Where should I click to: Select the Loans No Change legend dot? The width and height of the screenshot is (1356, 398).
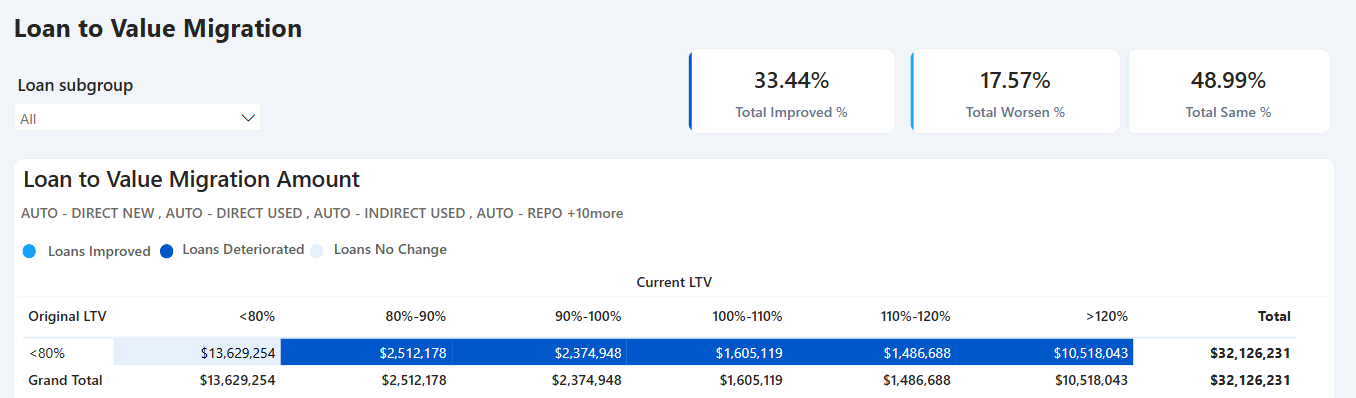click(x=318, y=250)
